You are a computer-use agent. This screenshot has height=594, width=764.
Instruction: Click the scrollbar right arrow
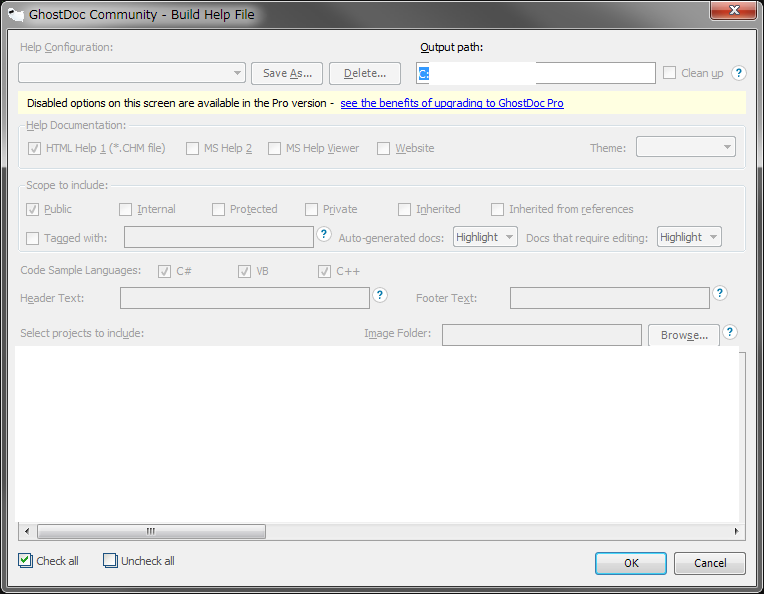click(736, 531)
